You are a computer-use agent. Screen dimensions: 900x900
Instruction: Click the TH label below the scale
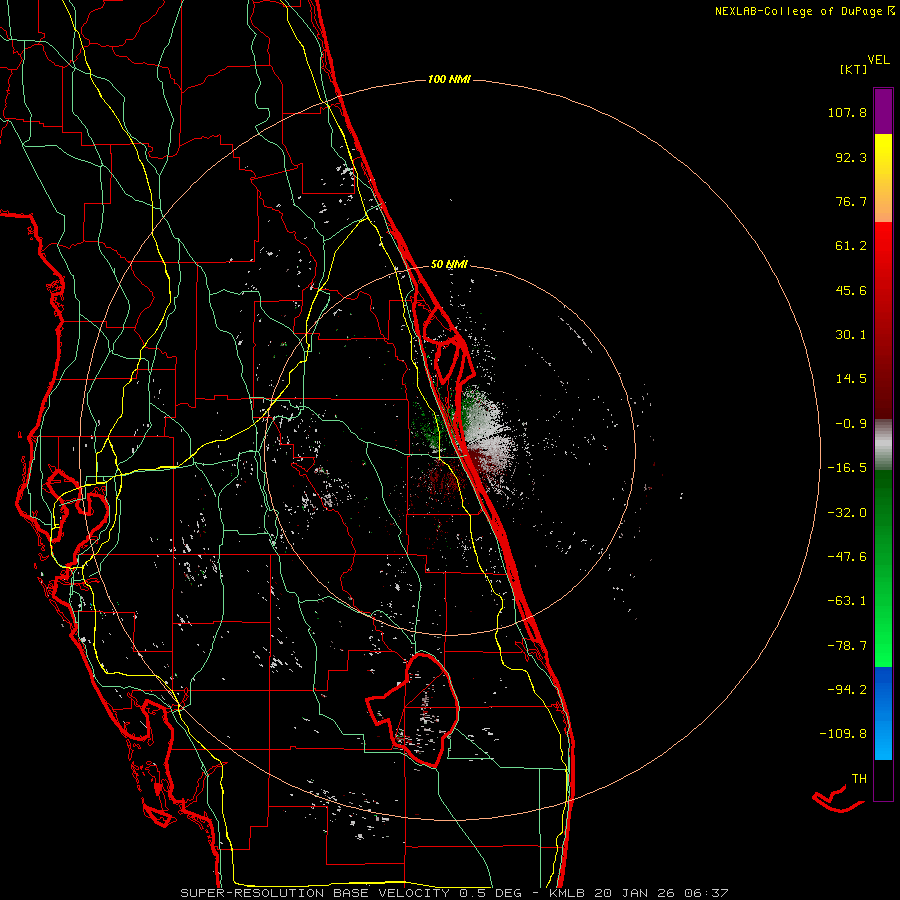tap(859, 779)
